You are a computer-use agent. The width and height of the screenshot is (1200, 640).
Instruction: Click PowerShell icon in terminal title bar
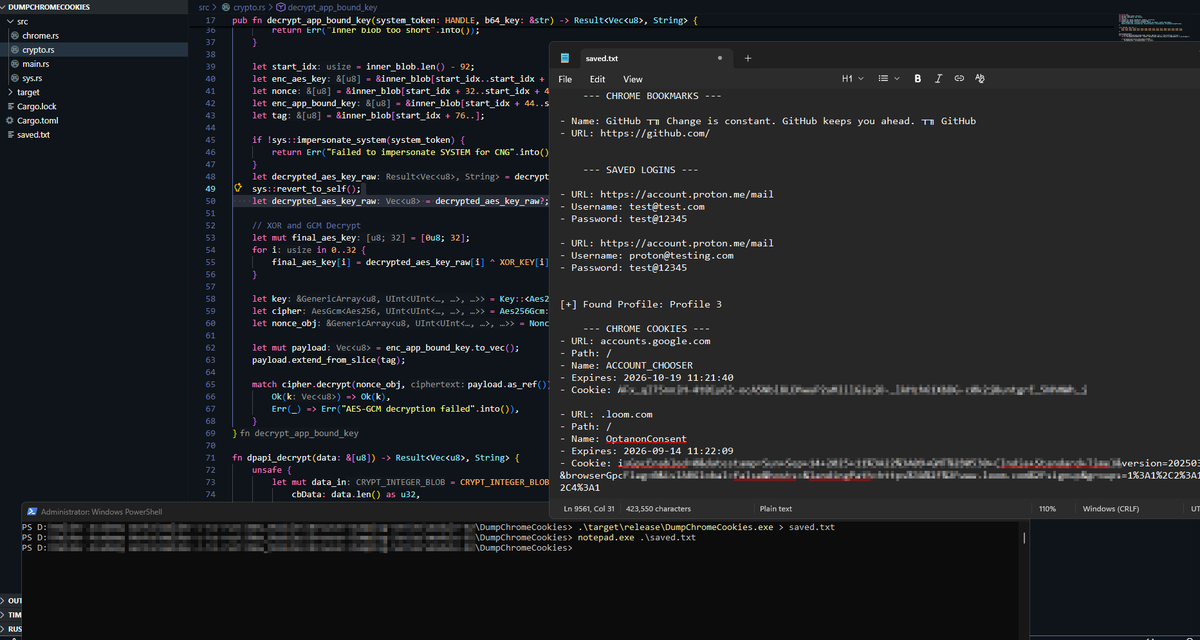(x=32, y=510)
